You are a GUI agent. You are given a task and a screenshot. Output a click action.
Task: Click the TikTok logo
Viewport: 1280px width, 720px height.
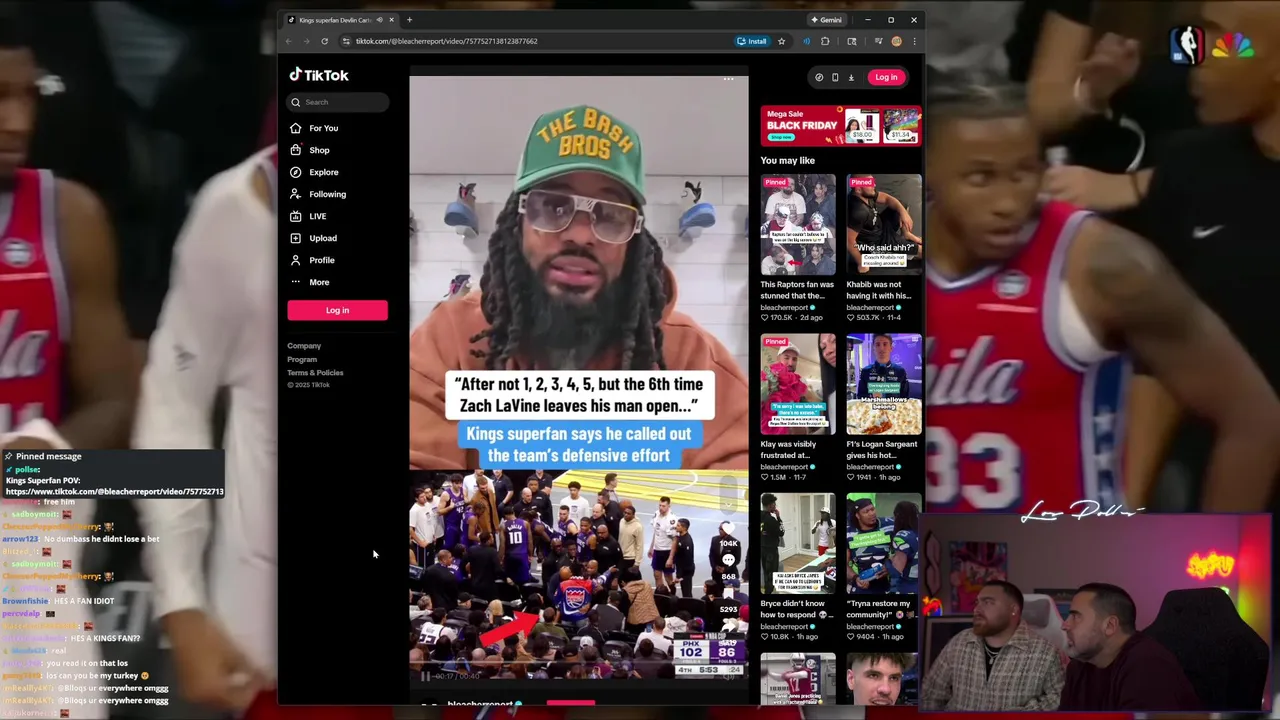pyautogui.click(x=319, y=75)
